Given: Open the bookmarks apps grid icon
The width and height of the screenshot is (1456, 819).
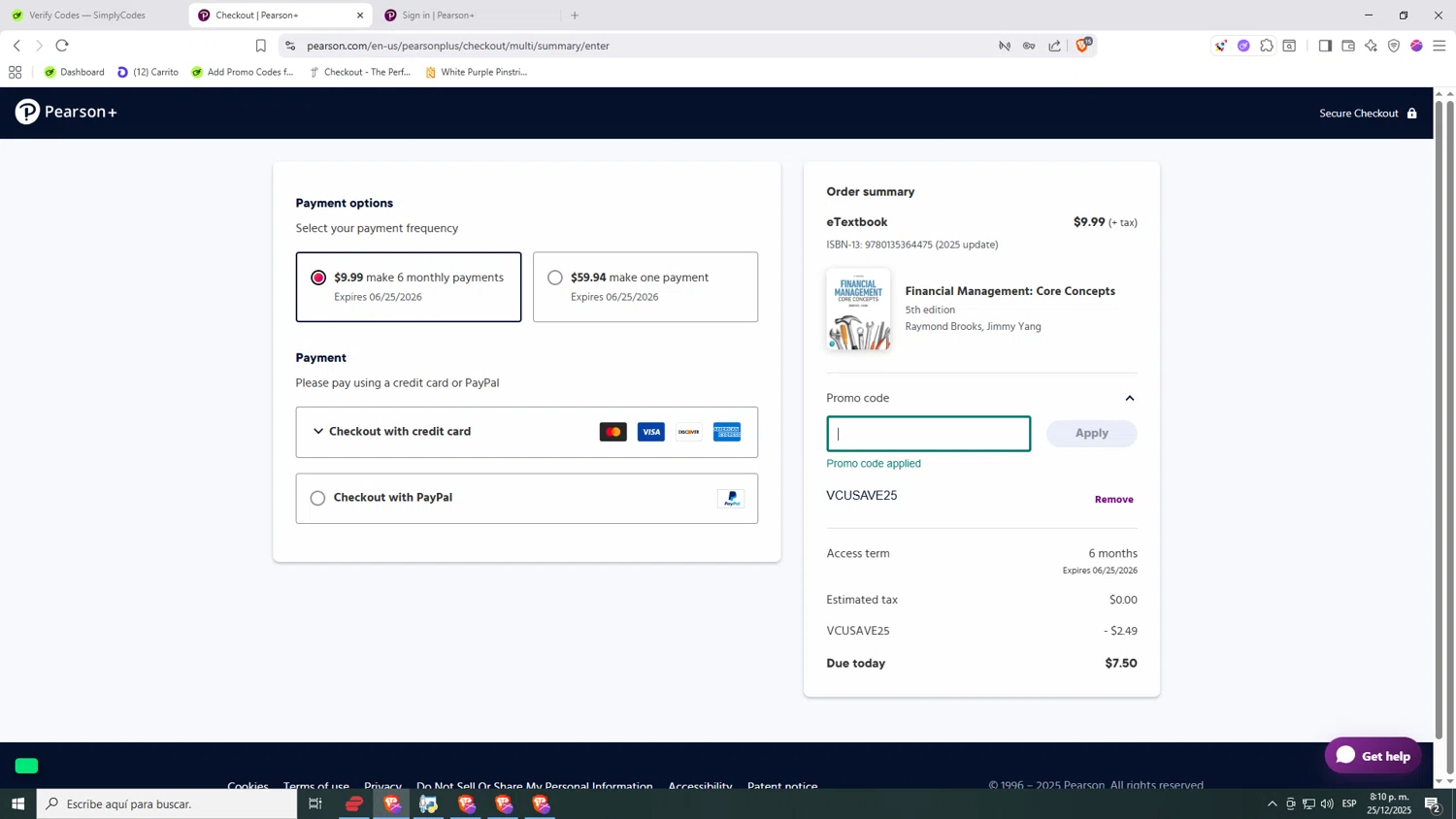Looking at the screenshot, I should pos(15,73).
